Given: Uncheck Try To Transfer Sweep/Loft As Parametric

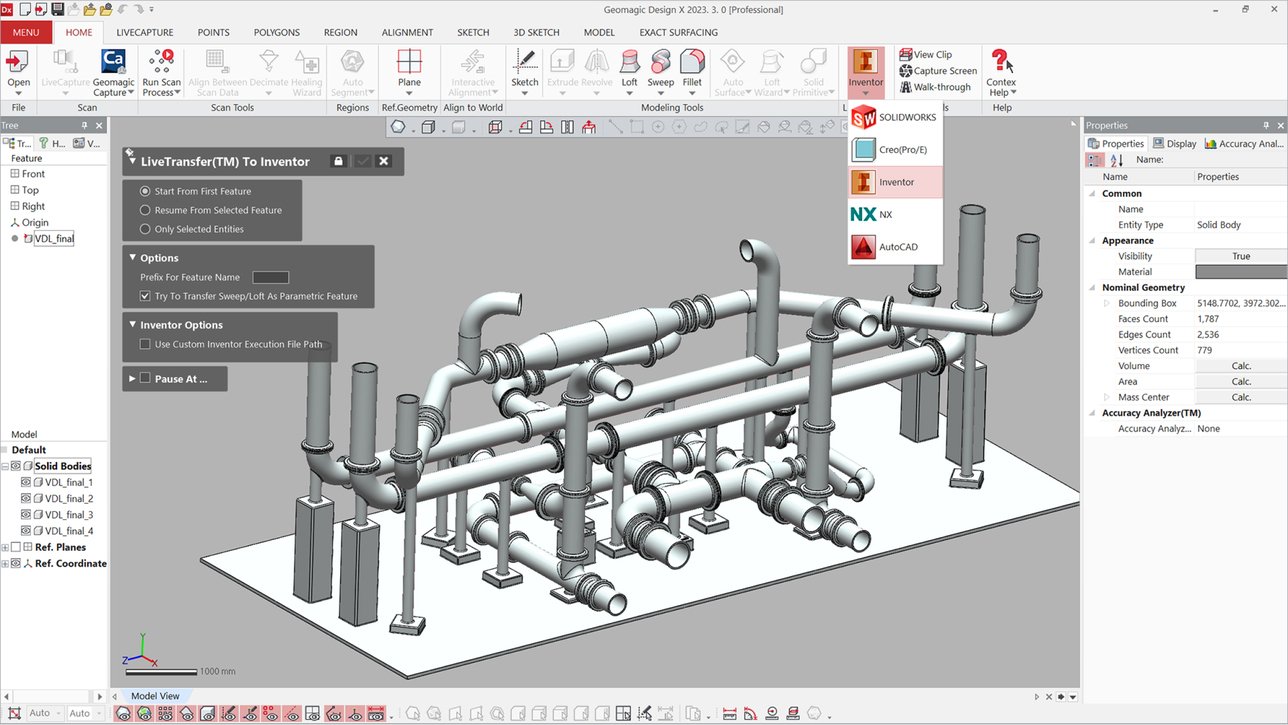Looking at the screenshot, I should [146, 296].
